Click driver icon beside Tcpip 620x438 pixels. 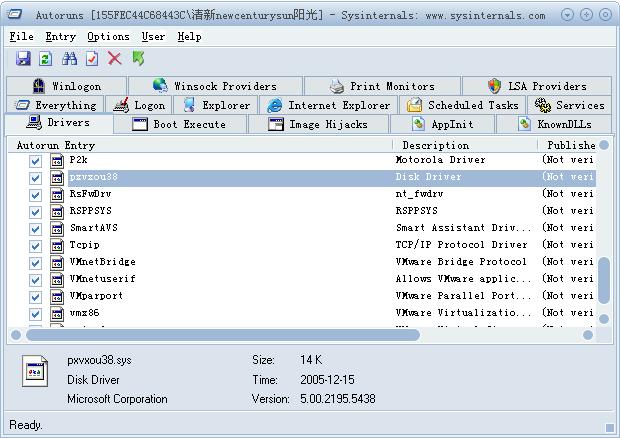point(57,245)
